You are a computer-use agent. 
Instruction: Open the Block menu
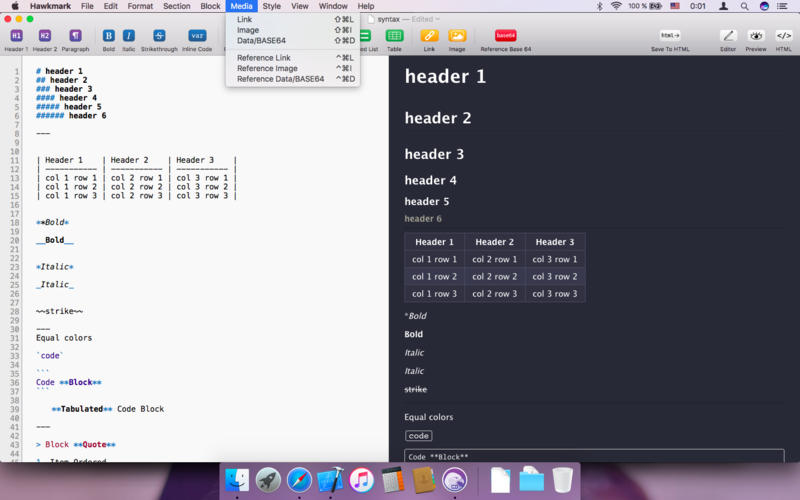pos(210,6)
